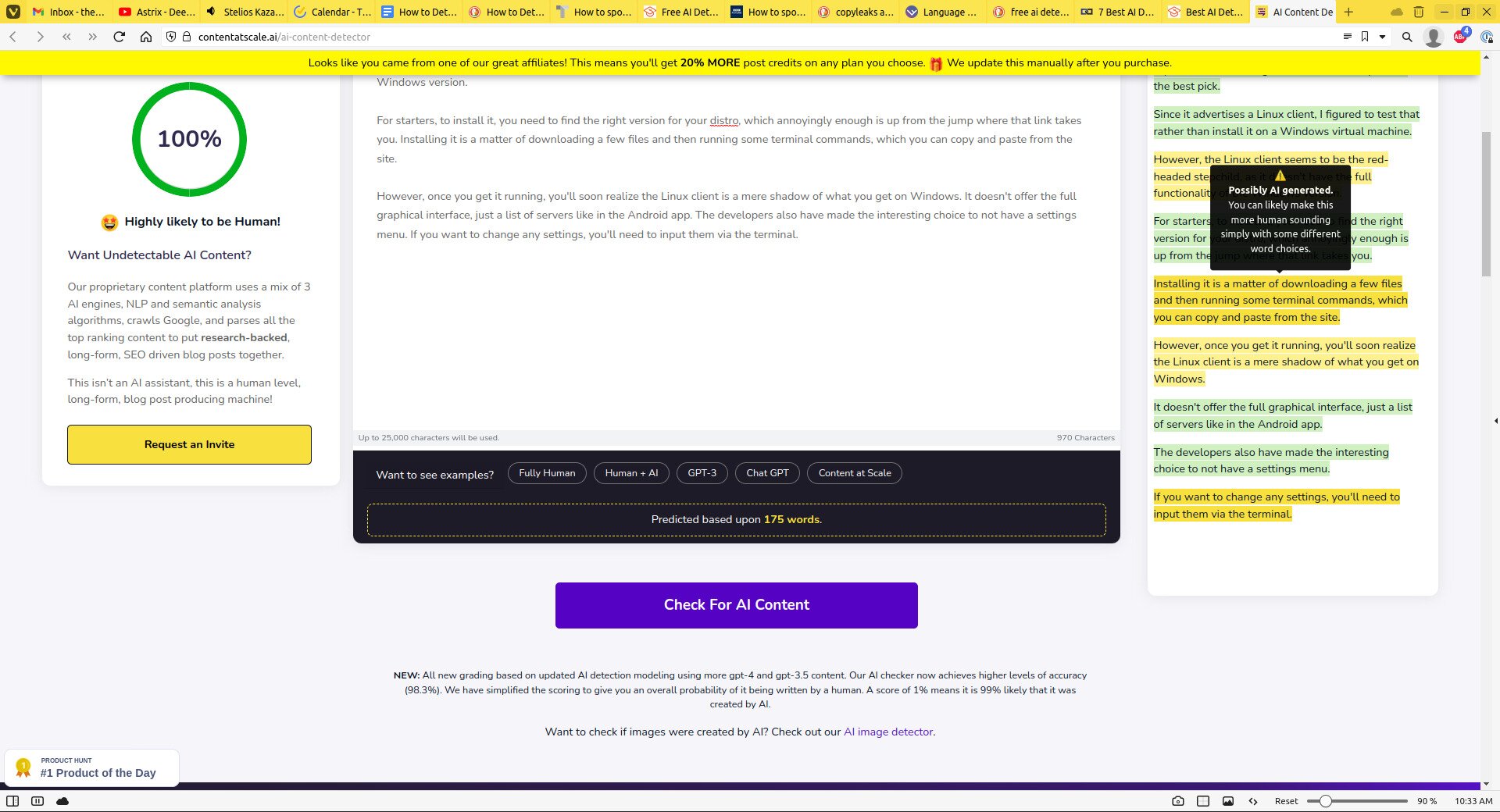
Task: Click the 100% human score circle
Action: coord(189,139)
